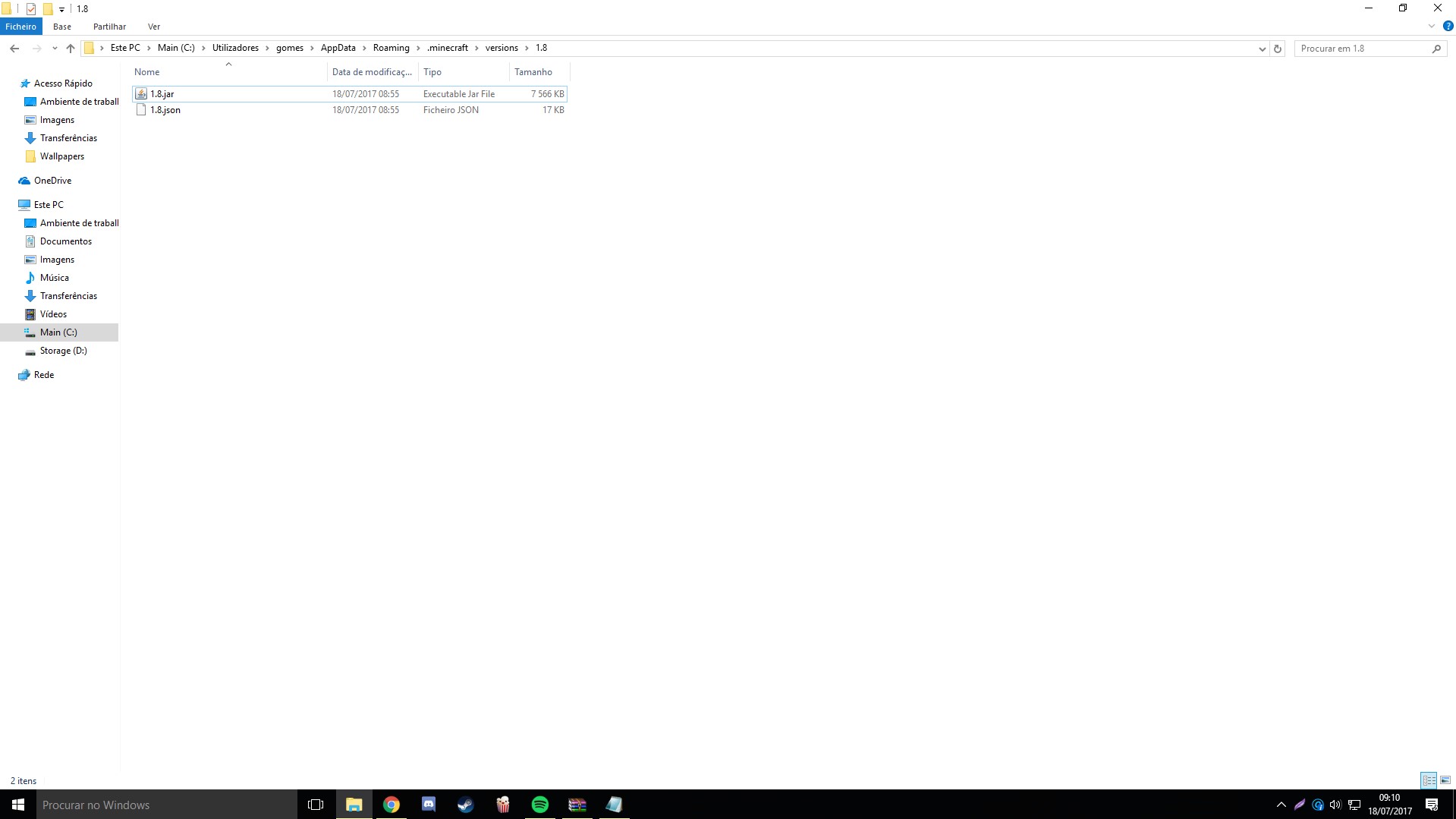Select Storage (D:) drive in sidebar
Viewport: 1456px width, 819px height.
pyautogui.click(x=63, y=351)
